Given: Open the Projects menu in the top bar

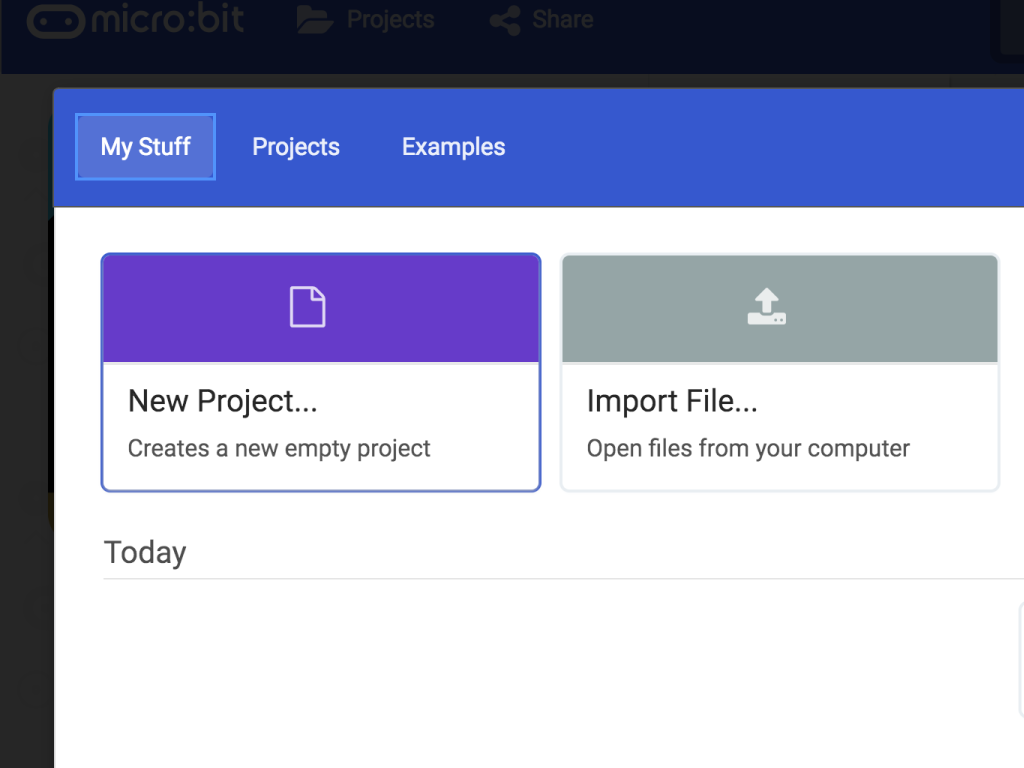Looking at the screenshot, I should (390, 18).
